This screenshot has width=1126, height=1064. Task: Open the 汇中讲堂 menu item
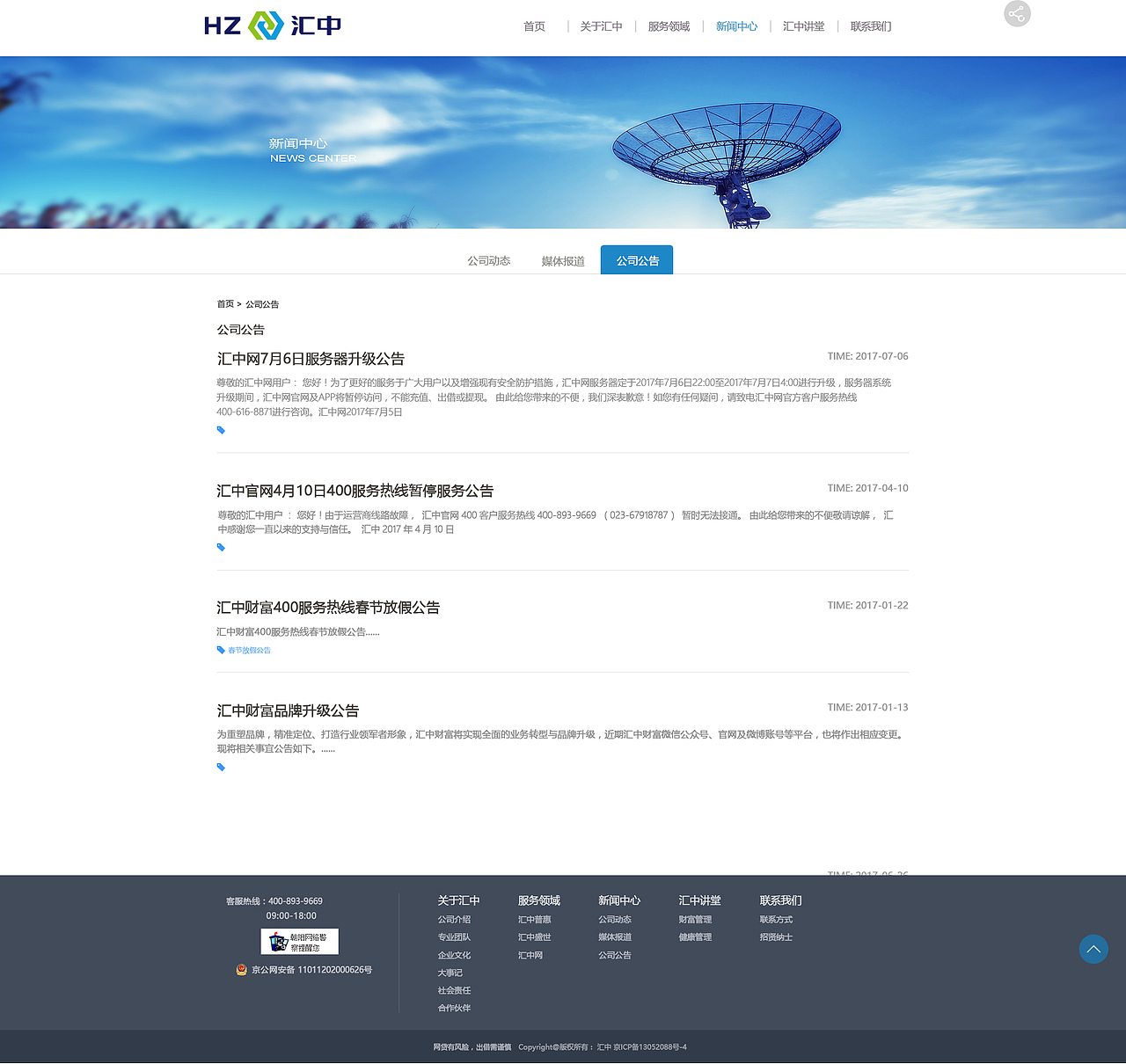pyautogui.click(x=803, y=26)
